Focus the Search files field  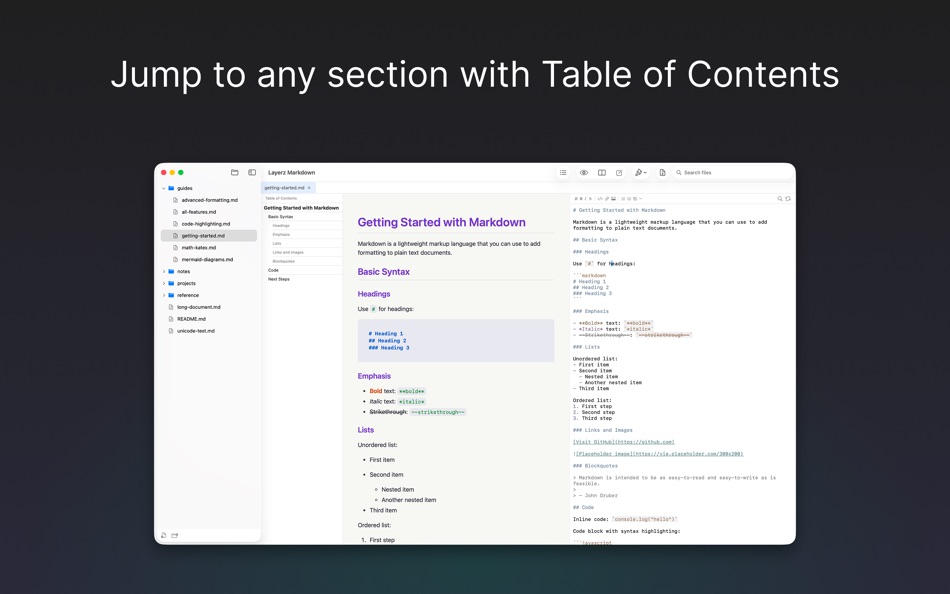click(732, 173)
